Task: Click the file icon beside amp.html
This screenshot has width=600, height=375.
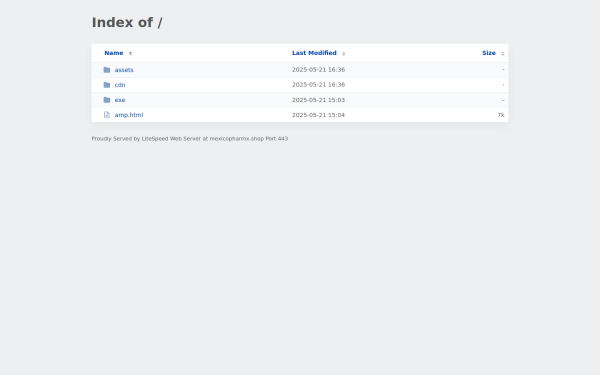Action: [107, 115]
